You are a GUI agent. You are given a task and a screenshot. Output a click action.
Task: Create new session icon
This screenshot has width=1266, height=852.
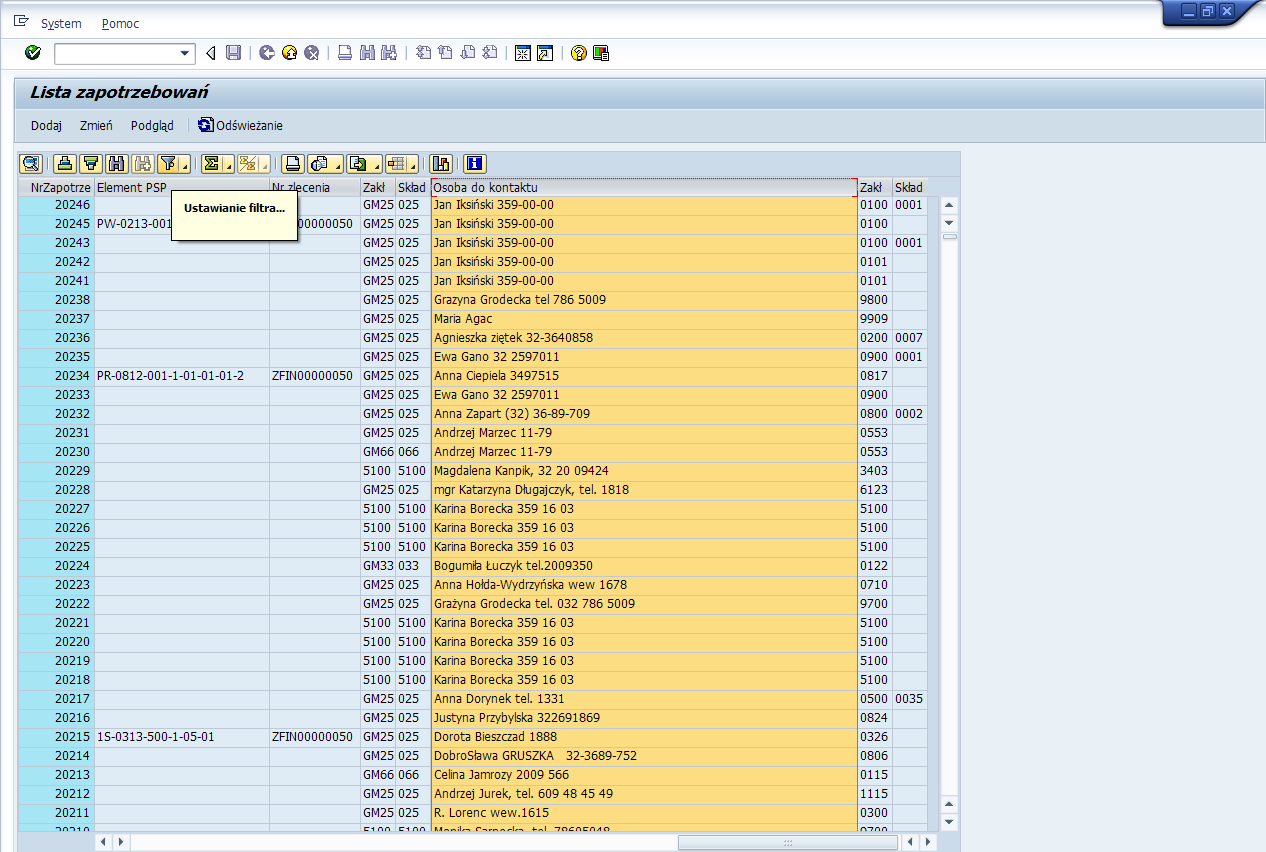point(523,53)
